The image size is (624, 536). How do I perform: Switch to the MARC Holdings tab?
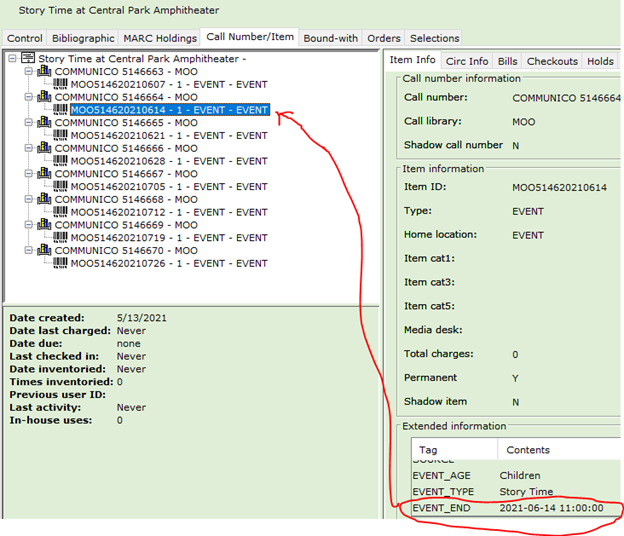(x=161, y=38)
